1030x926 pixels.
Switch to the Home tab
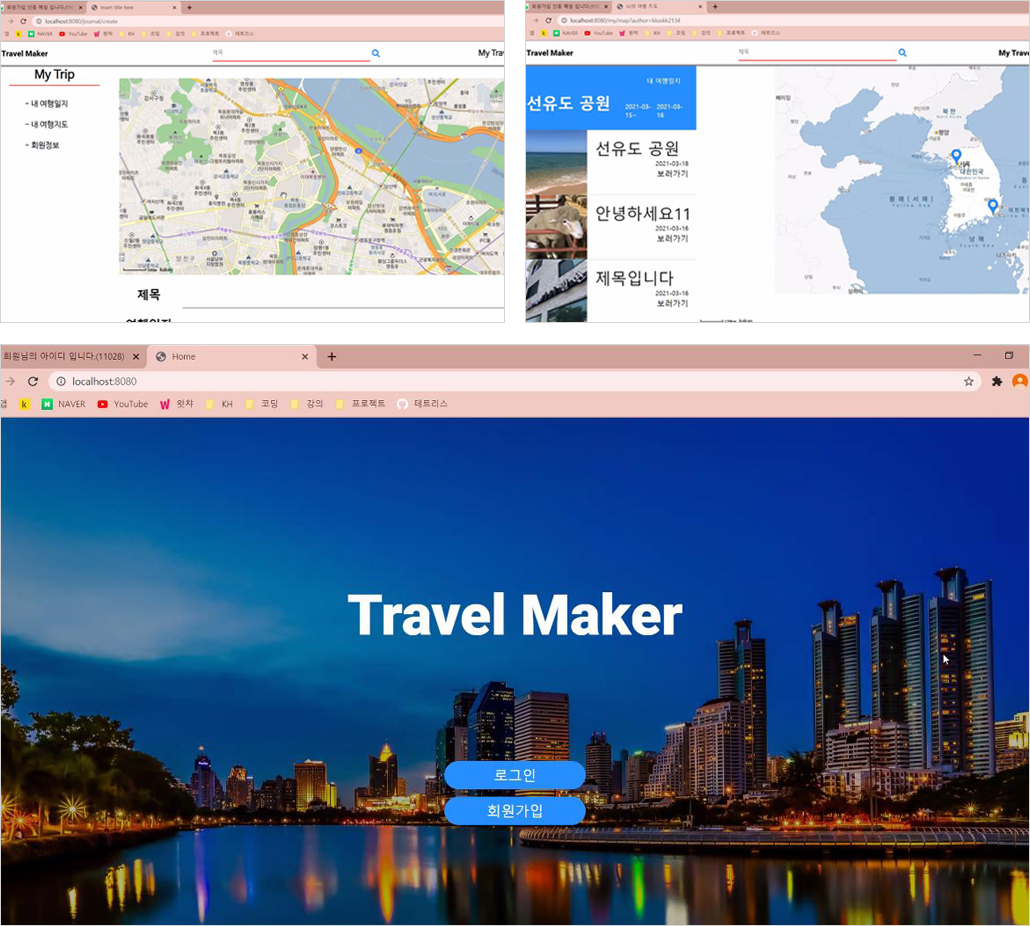223,357
